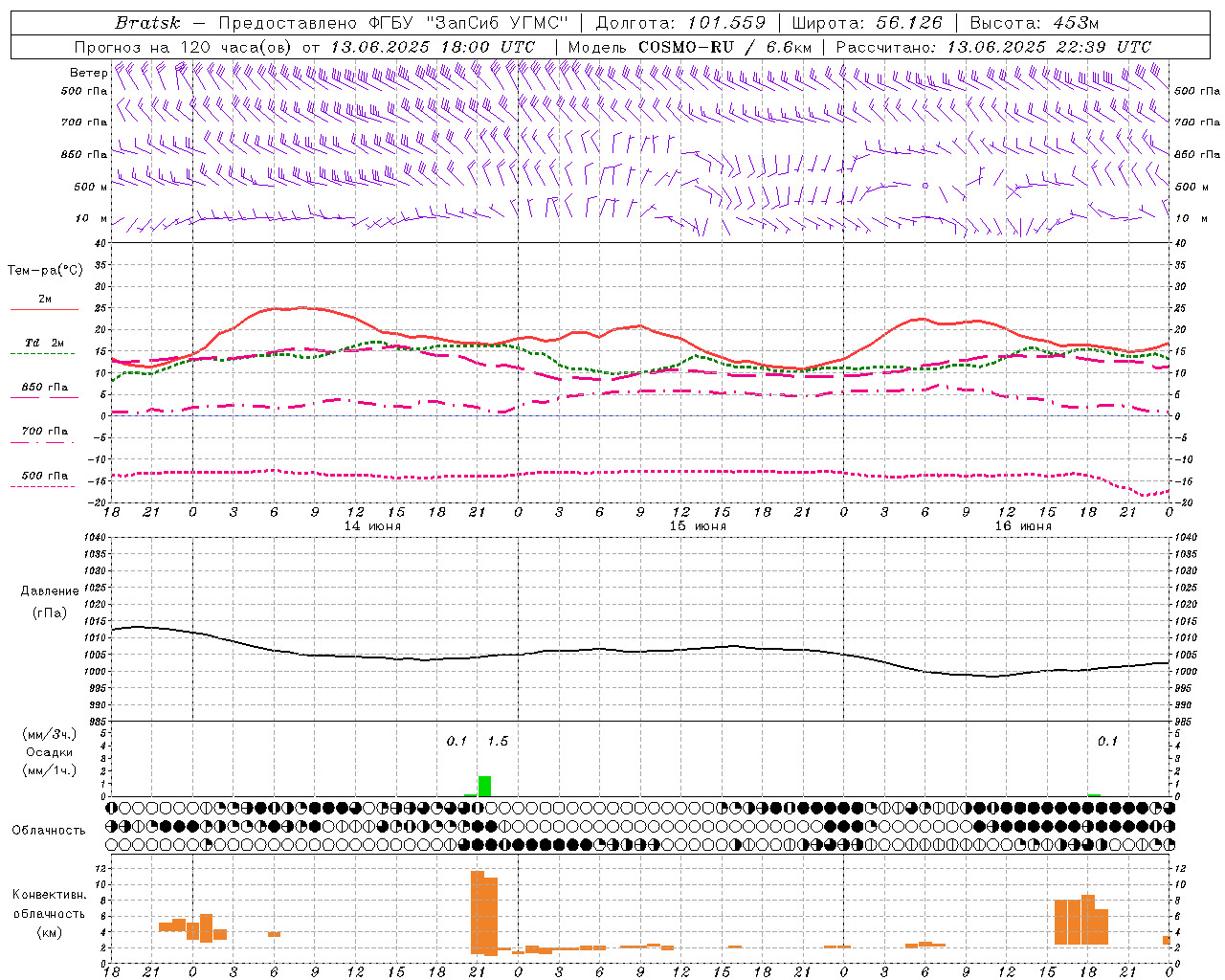Select the 15 июня date label
Image resolution: width=1225 pixels, height=980 pixels.
click(x=698, y=525)
